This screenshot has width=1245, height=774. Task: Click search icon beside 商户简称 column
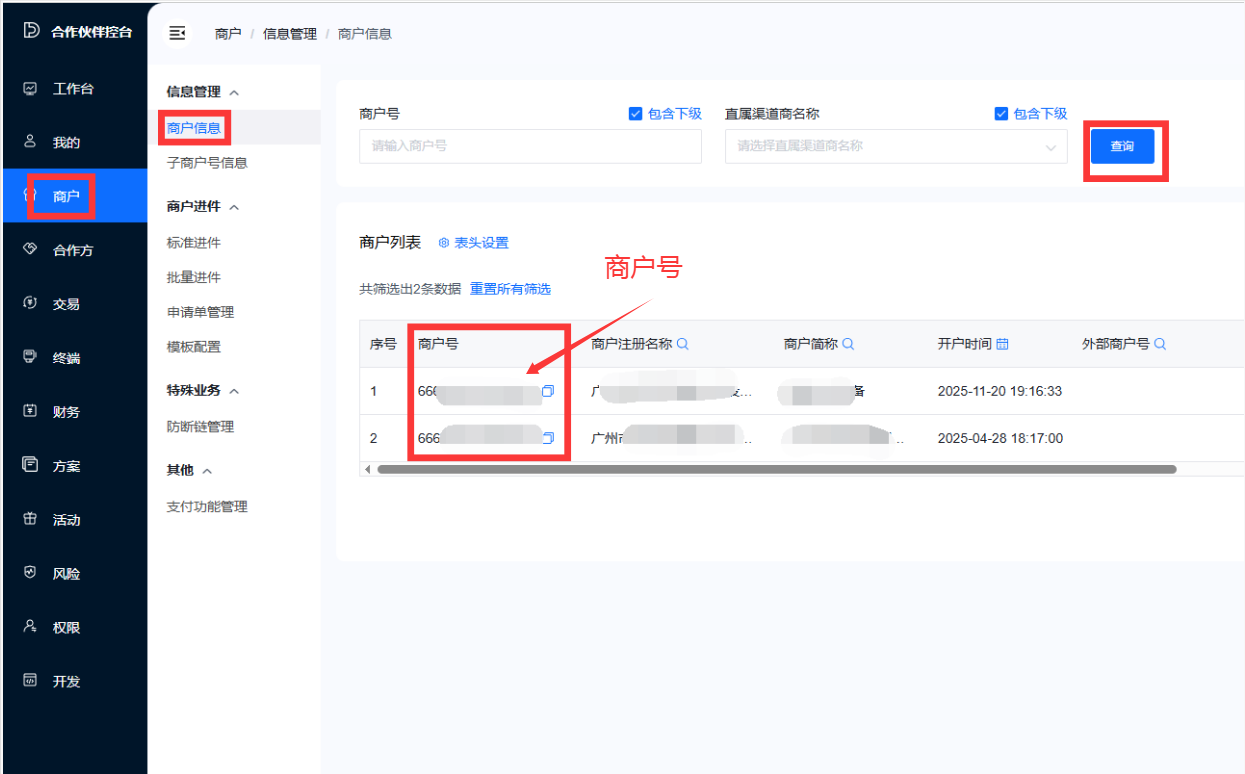(848, 344)
